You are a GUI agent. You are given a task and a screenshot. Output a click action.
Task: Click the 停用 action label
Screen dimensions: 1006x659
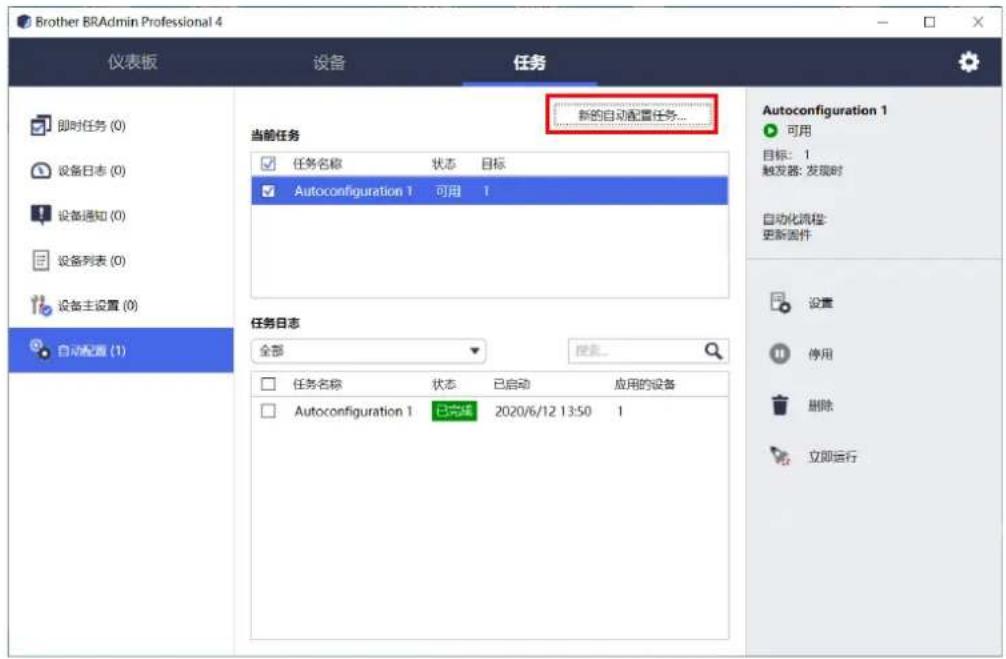click(820, 354)
